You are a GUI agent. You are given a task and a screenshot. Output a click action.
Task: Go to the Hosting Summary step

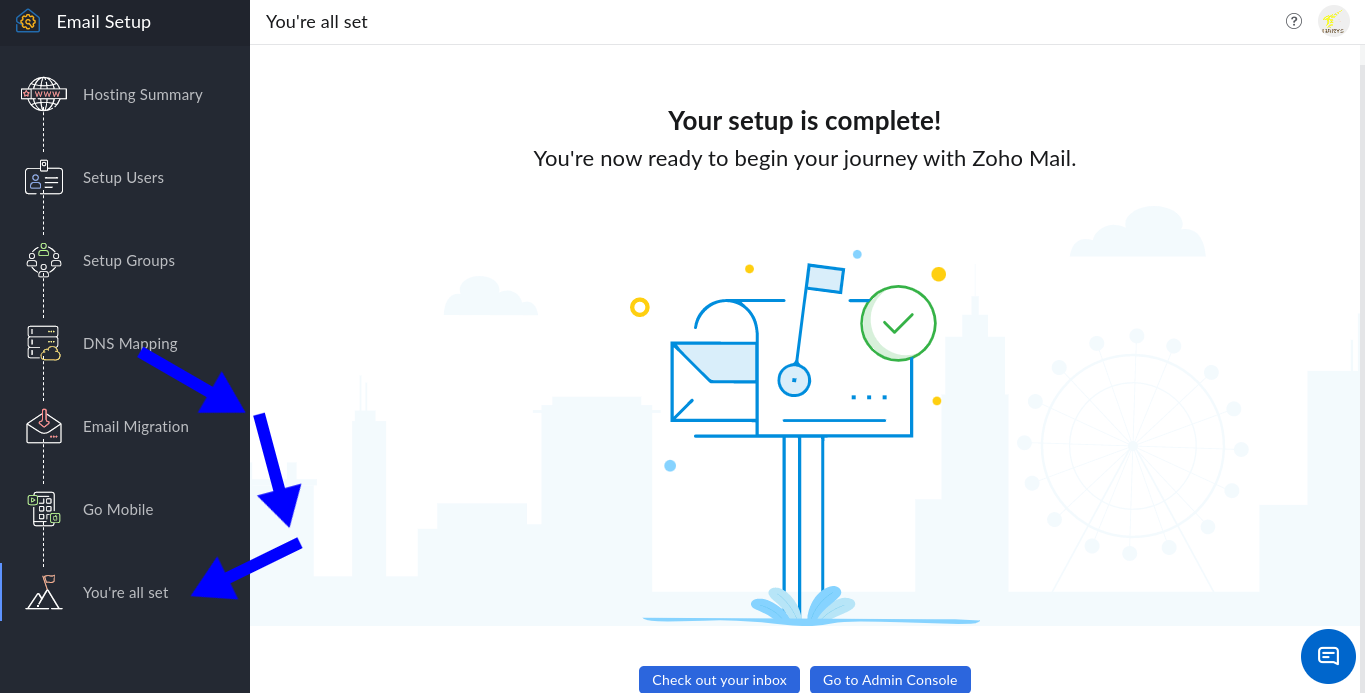(x=142, y=95)
